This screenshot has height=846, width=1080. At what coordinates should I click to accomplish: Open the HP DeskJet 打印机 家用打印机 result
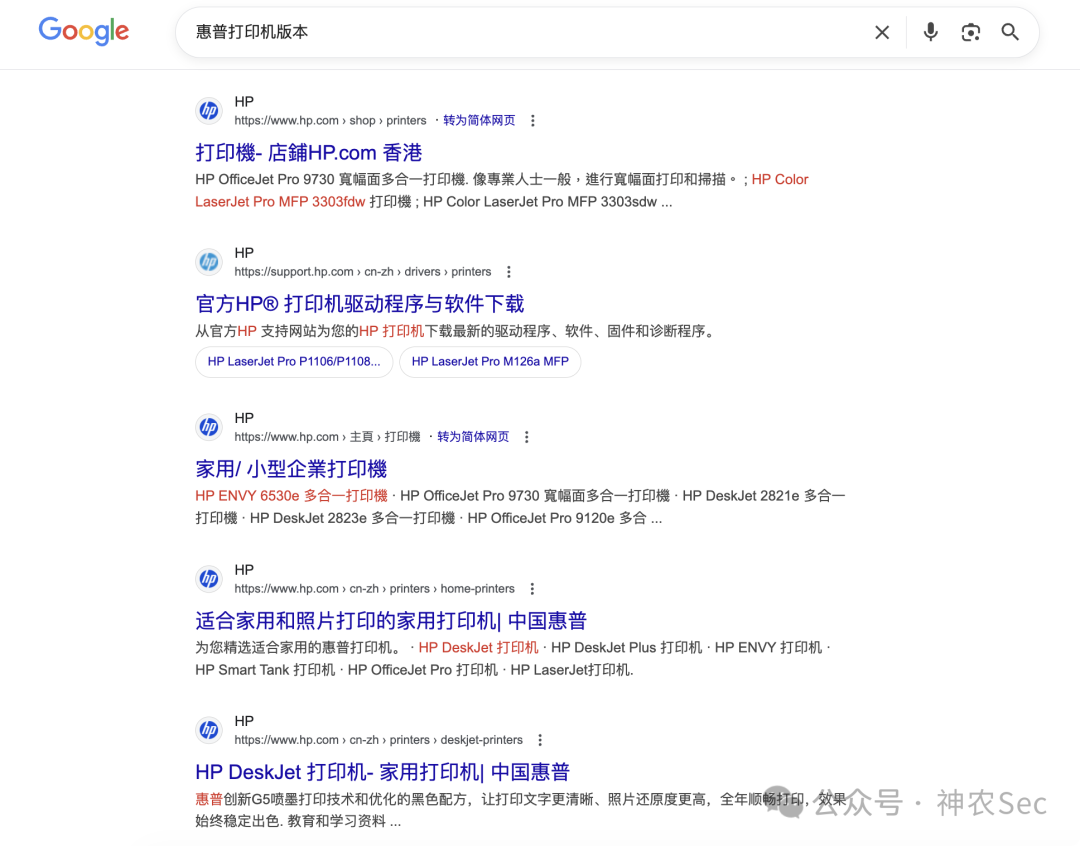click(x=382, y=771)
